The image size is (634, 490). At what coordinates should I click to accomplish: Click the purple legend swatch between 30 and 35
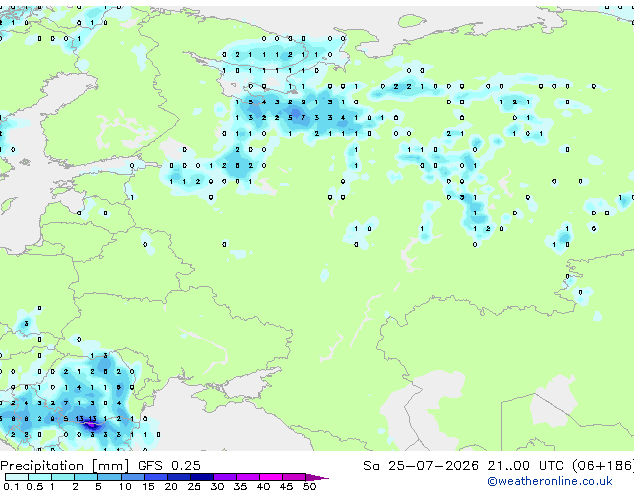225,477
